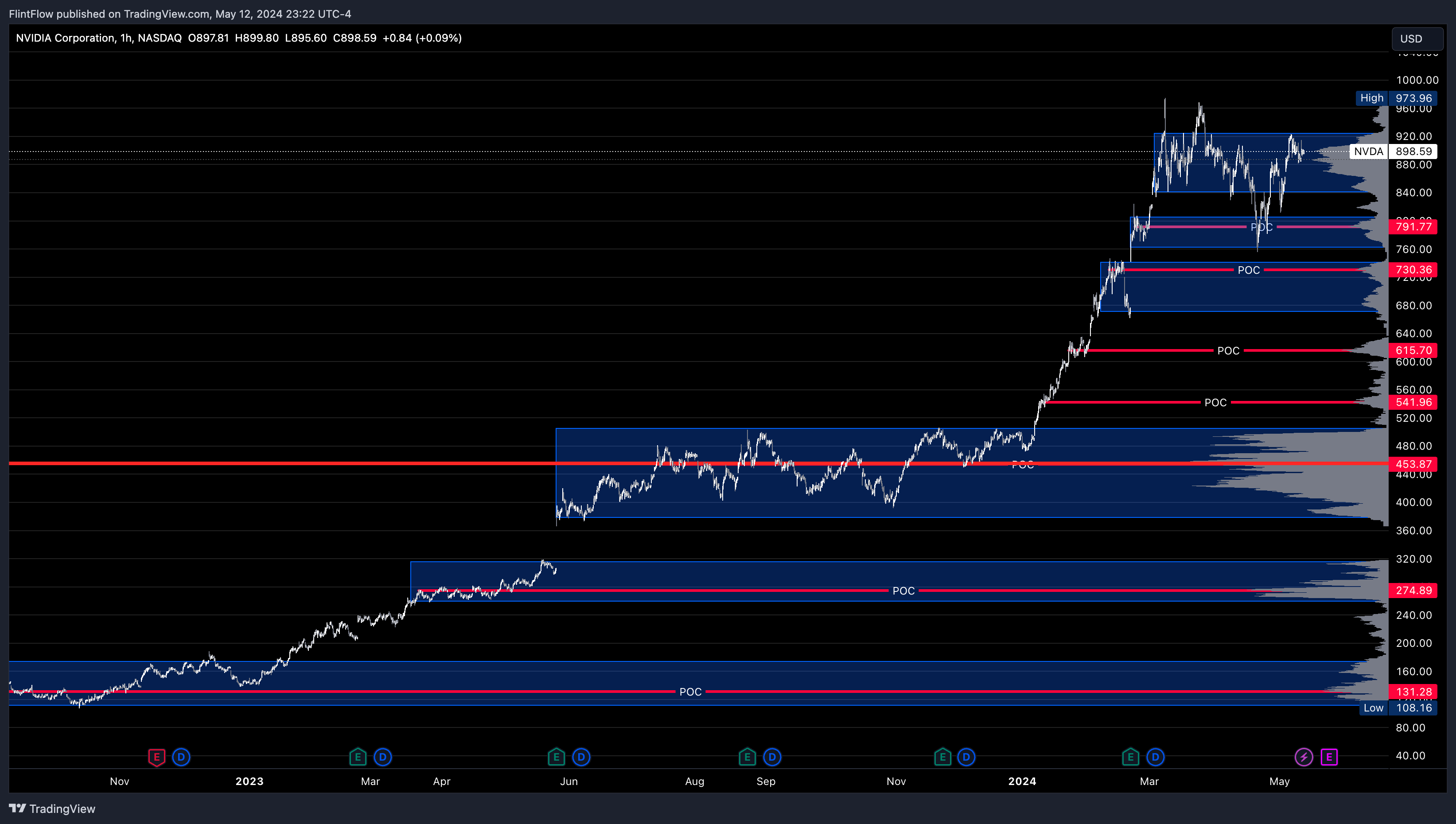
Task: Open the earnings E marker right of Nov 2023
Action: pyautogui.click(x=942, y=757)
